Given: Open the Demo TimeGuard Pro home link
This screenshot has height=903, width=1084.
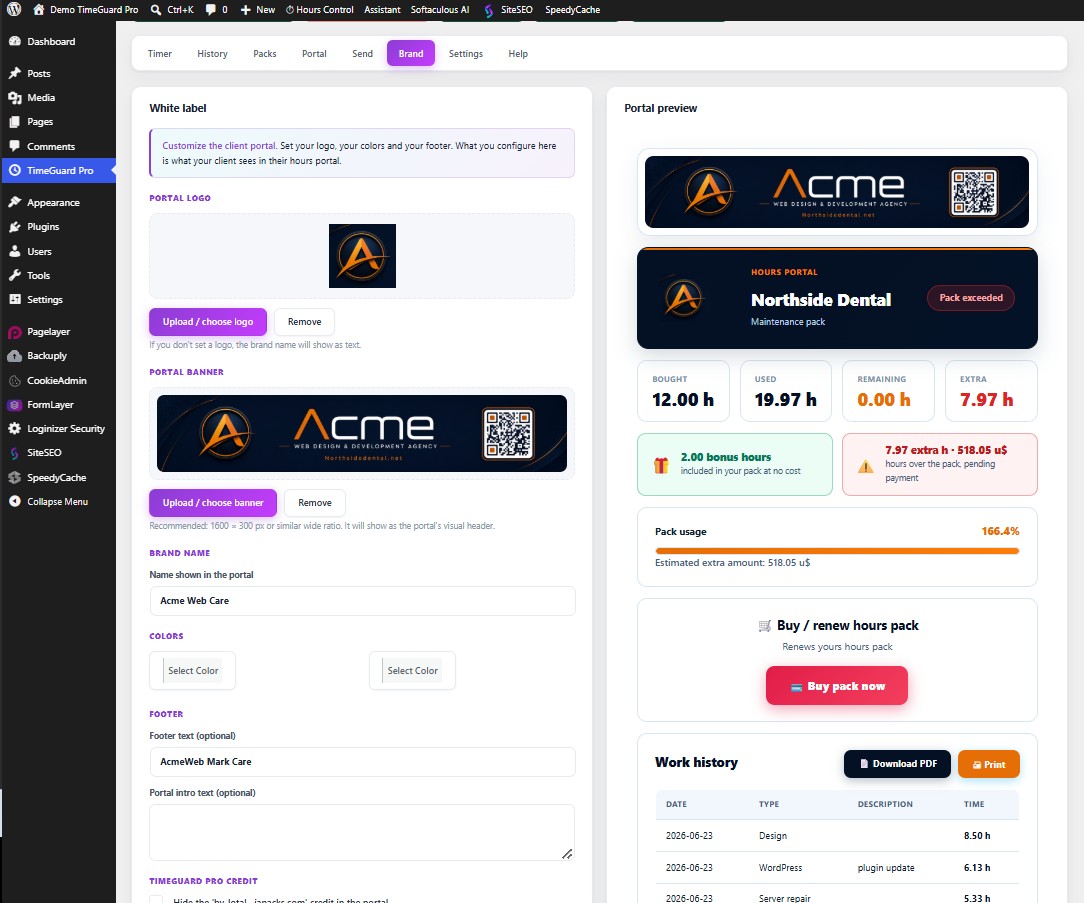Looking at the screenshot, I should 86,10.
